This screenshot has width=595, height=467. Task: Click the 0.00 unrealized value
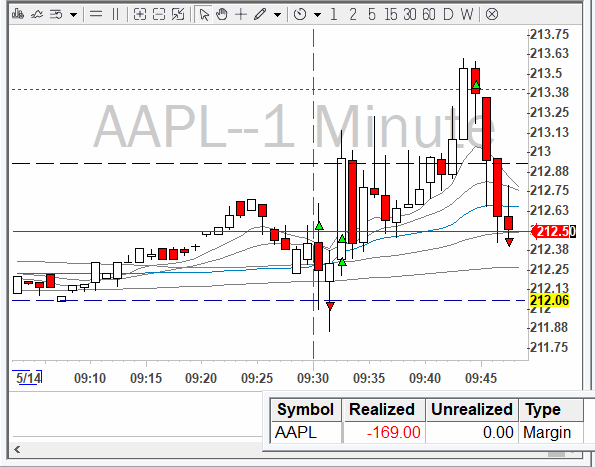tap(498, 432)
